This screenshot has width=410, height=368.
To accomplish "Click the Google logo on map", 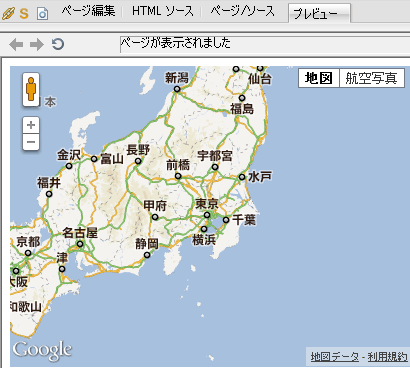I will [x=42, y=350].
